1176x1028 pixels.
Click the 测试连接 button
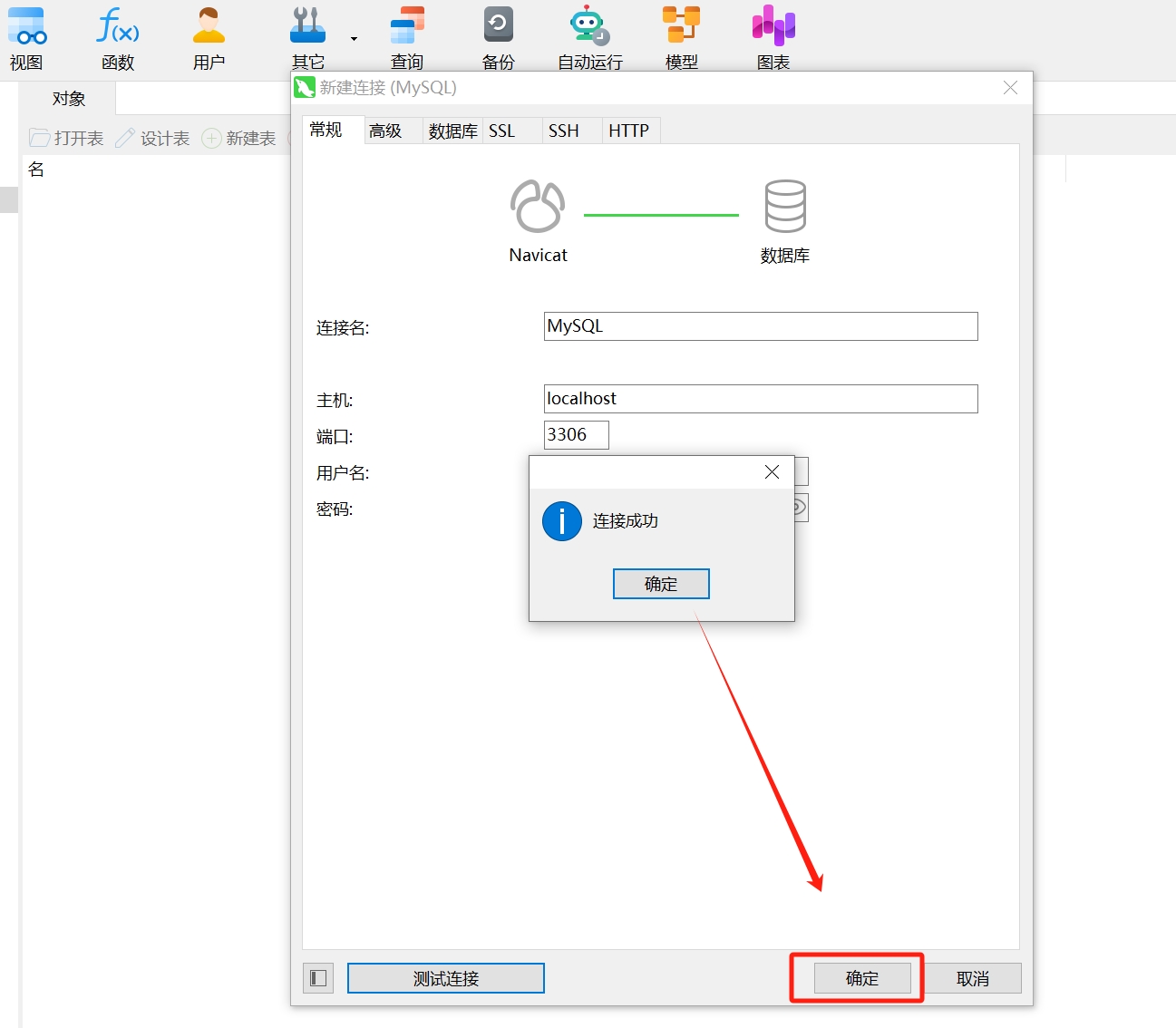point(445,978)
